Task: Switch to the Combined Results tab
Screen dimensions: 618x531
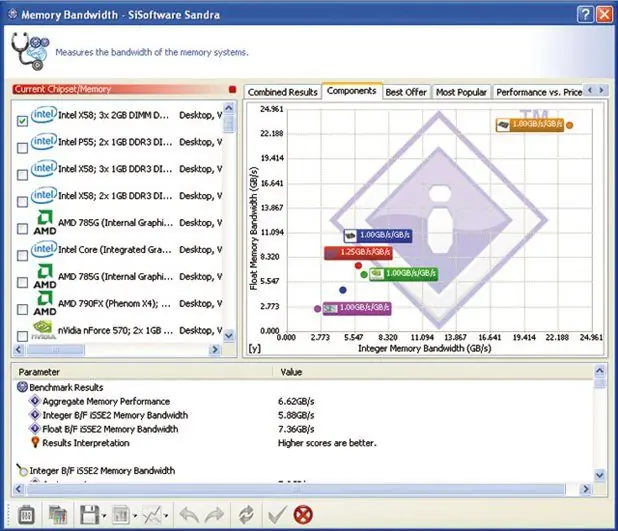Action: tap(283, 92)
